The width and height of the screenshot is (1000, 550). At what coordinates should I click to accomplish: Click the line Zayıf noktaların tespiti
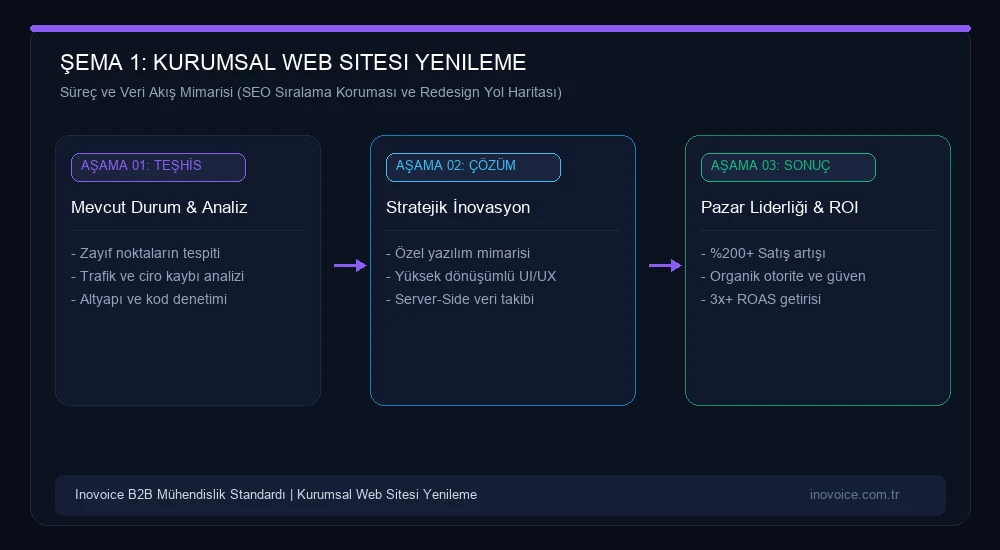(145, 253)
